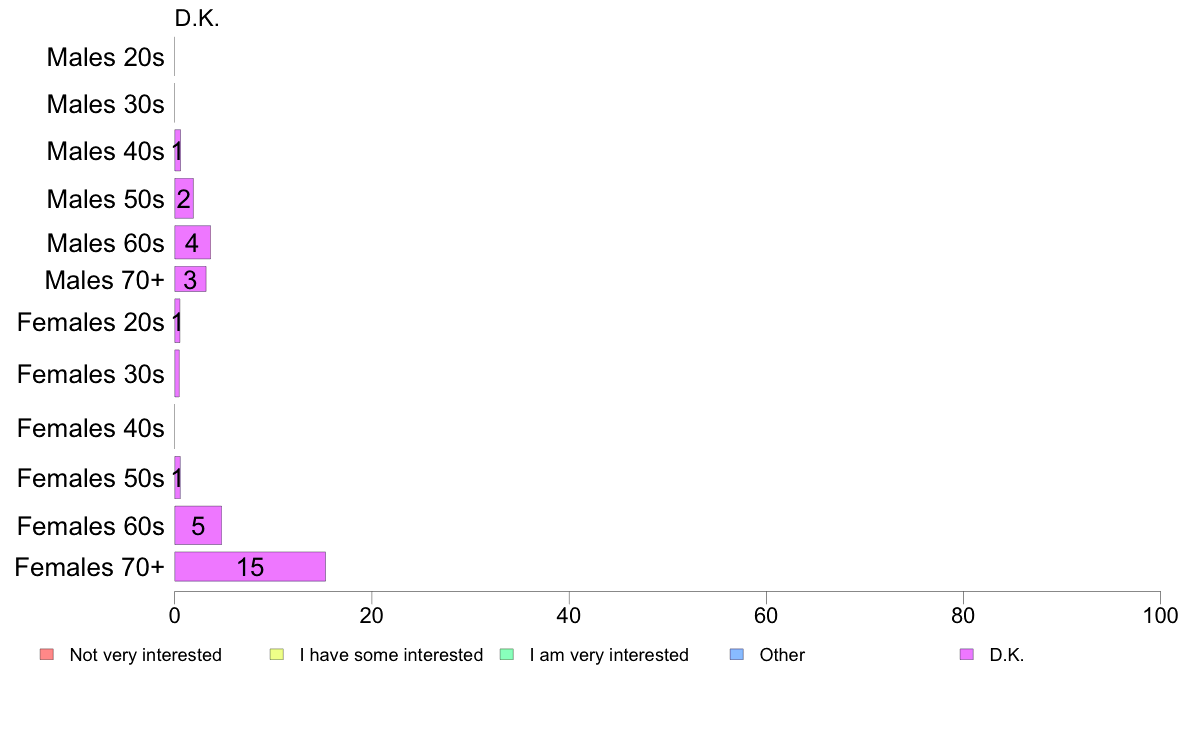Select the Females 60s bar labeled 5
Screen dimensions: 1188x736
point(198,525)
